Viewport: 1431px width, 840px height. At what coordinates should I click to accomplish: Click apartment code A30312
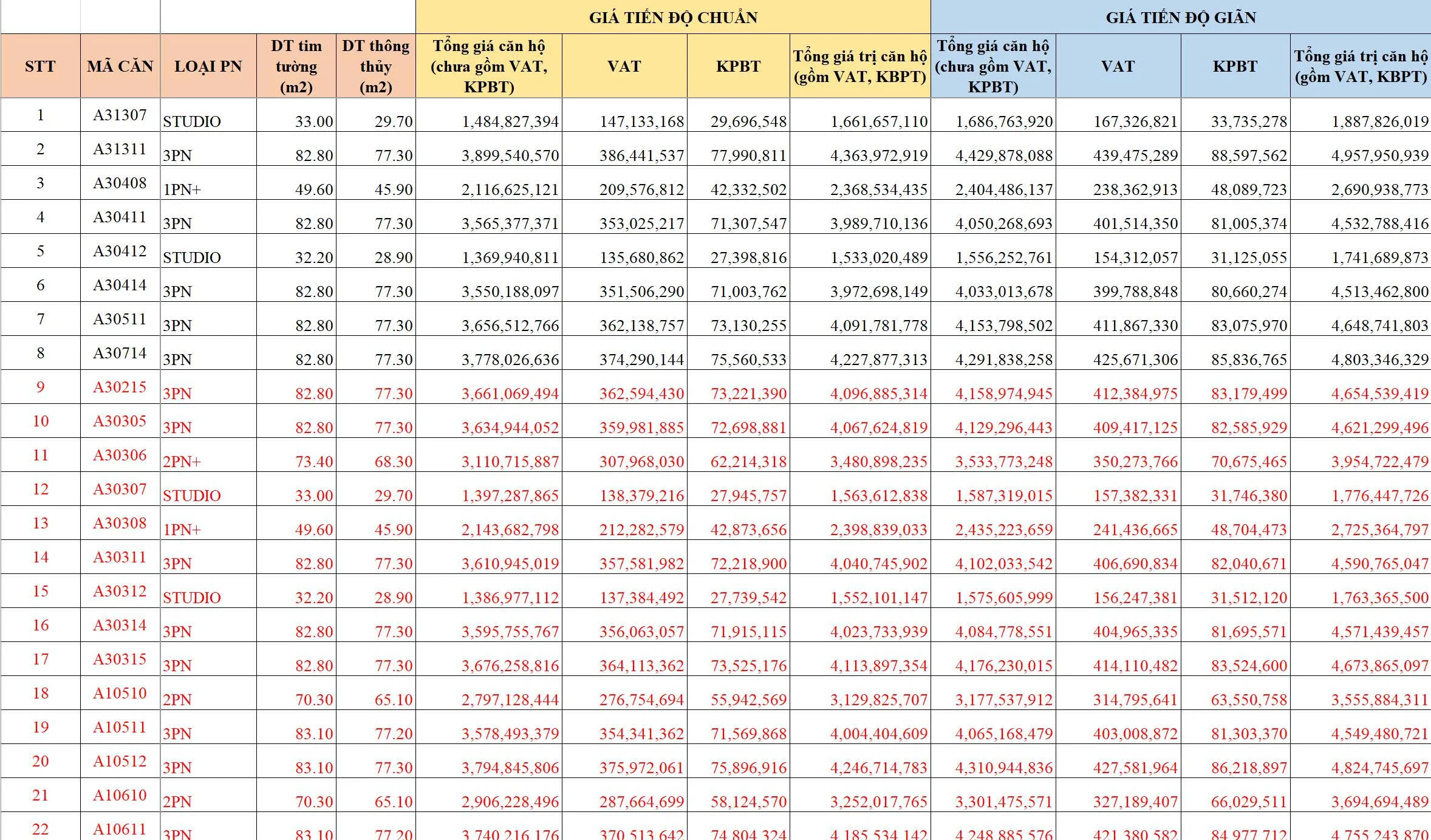(120, 591)
